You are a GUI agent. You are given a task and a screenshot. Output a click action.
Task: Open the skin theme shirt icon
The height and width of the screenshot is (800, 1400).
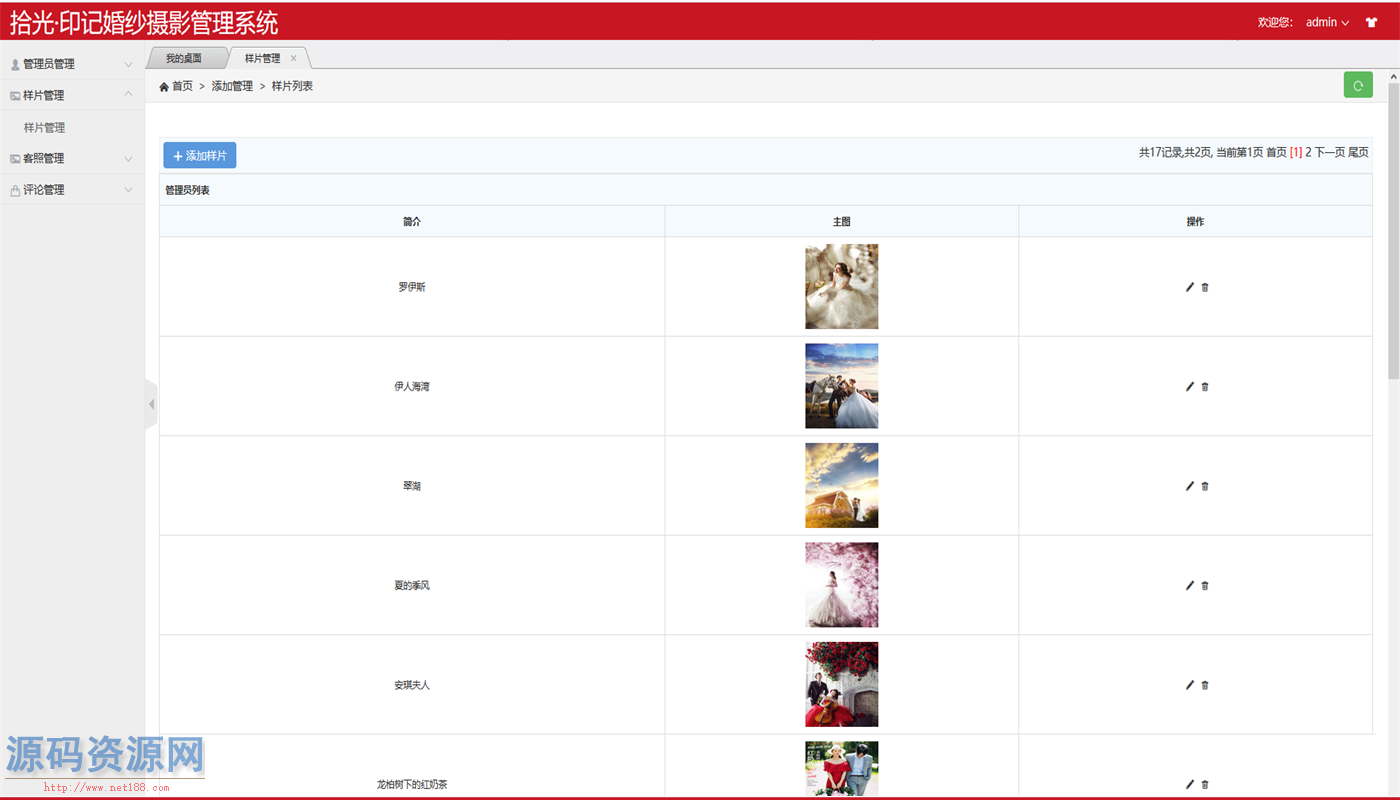pos(1371,22)
